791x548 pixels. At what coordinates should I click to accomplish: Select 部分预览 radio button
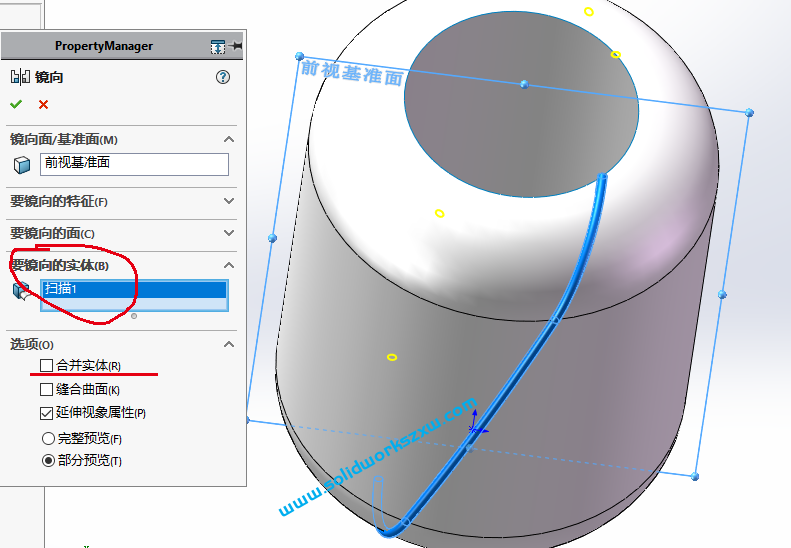pyautogui.click(x=48, y=461)
